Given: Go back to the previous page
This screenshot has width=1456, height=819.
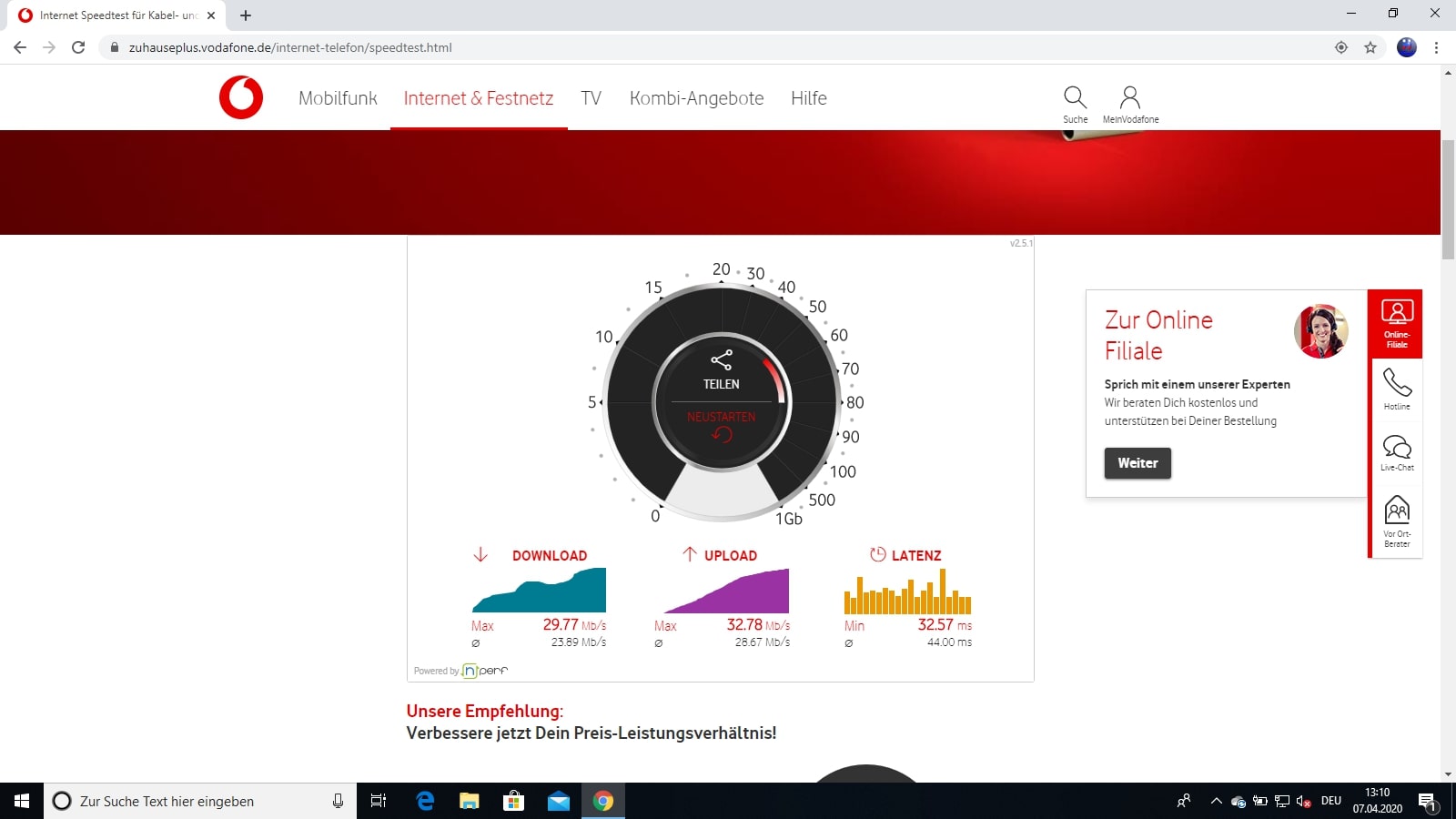Looking at the screenshot, I should tap(20, 47).
